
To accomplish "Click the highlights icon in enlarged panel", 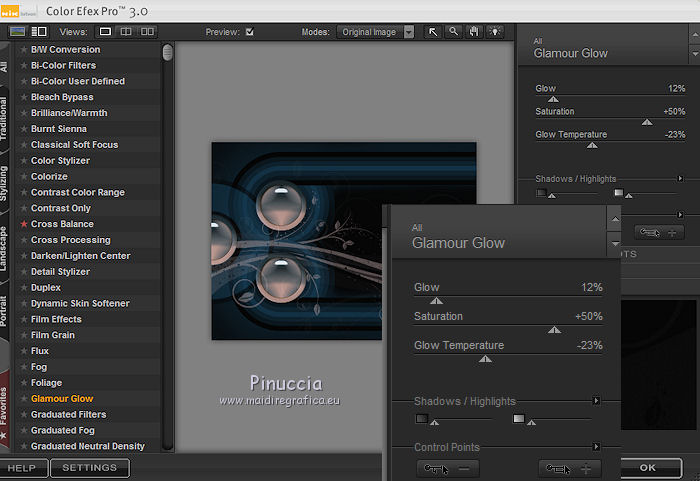I will [x=519, y=418].
